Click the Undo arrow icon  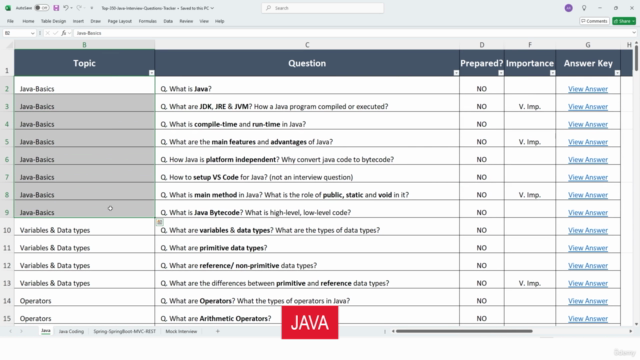pyautogui.click(x=65, y=8)
